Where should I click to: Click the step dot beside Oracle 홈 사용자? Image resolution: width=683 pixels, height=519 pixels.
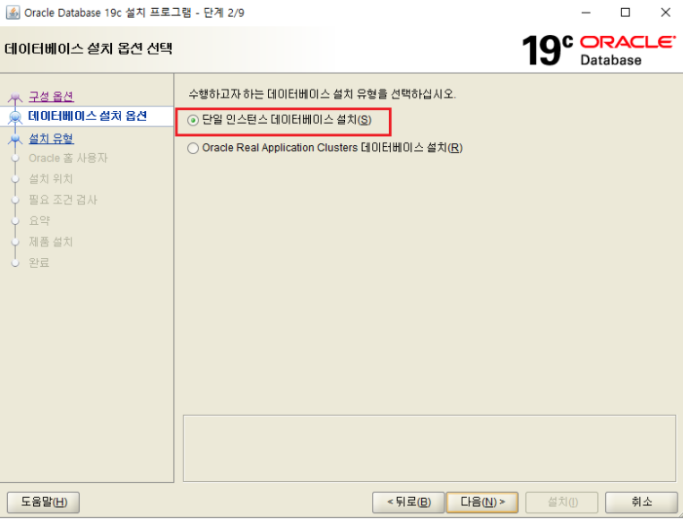[15, 158]
